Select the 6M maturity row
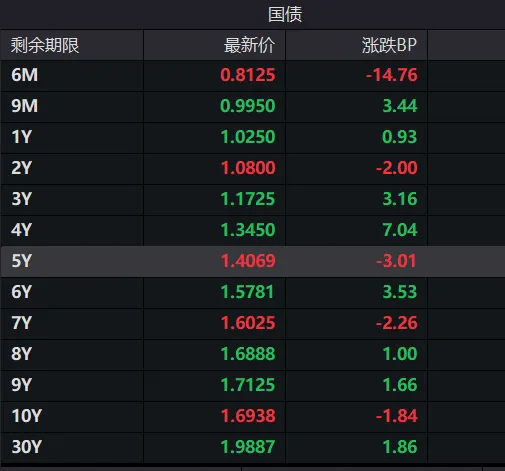The height and width of the screenshot is (471, 505). pos(252,75)
